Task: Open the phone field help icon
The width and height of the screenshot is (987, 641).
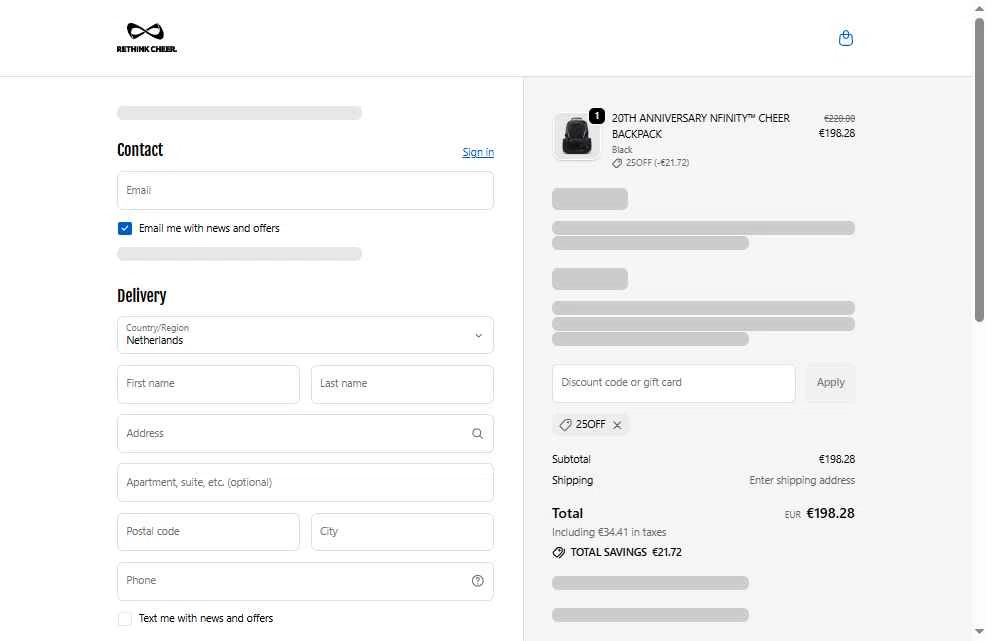Action: (477, 581)
